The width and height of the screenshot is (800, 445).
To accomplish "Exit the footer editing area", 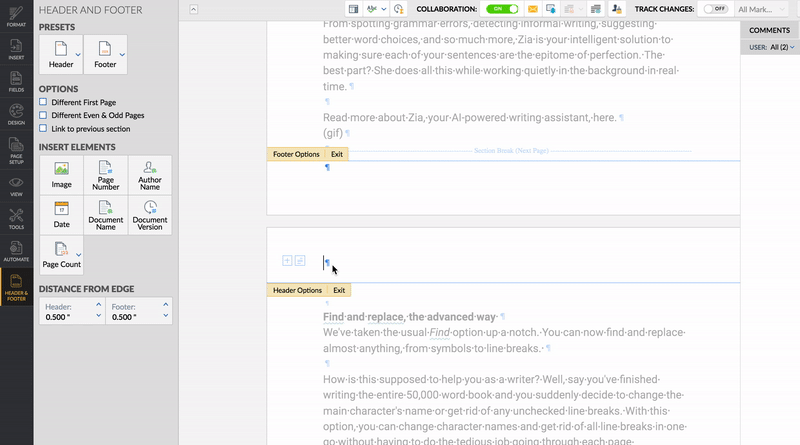I will [x=337, y=154].
